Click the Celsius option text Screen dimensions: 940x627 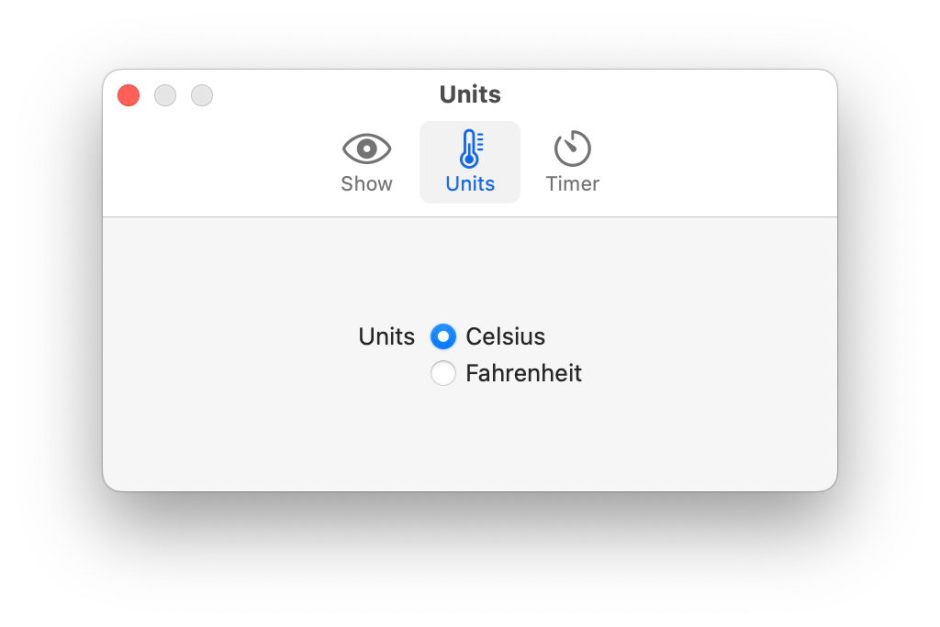[x=505, y=337]
